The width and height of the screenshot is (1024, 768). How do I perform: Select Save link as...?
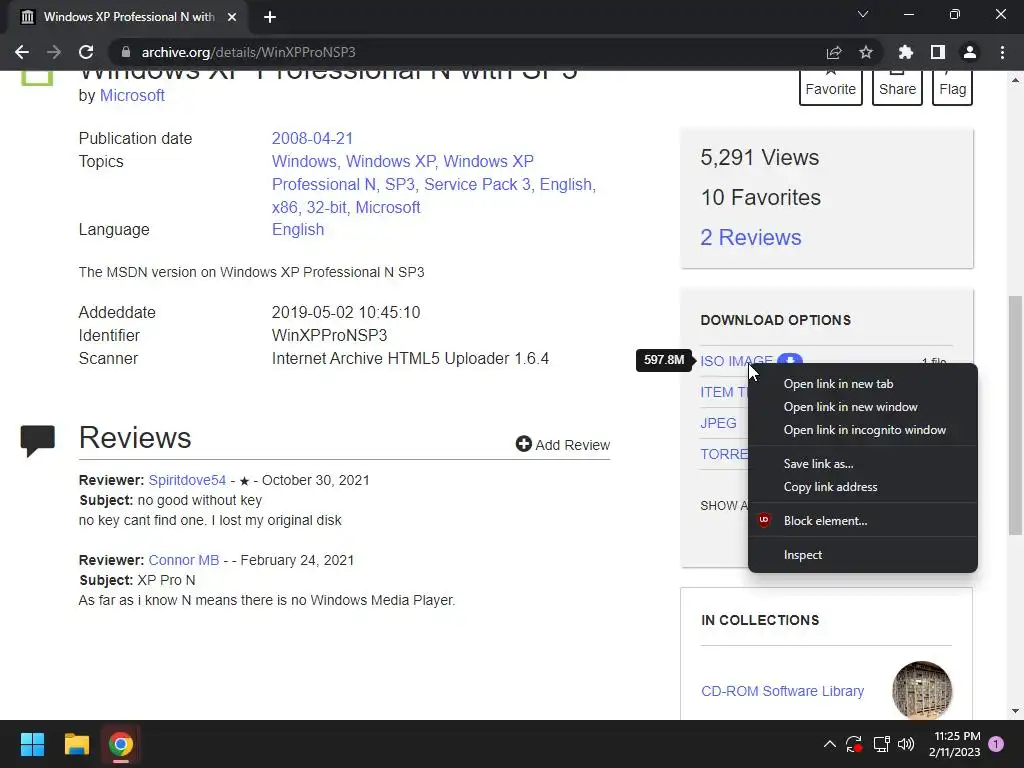coord(862,464)
